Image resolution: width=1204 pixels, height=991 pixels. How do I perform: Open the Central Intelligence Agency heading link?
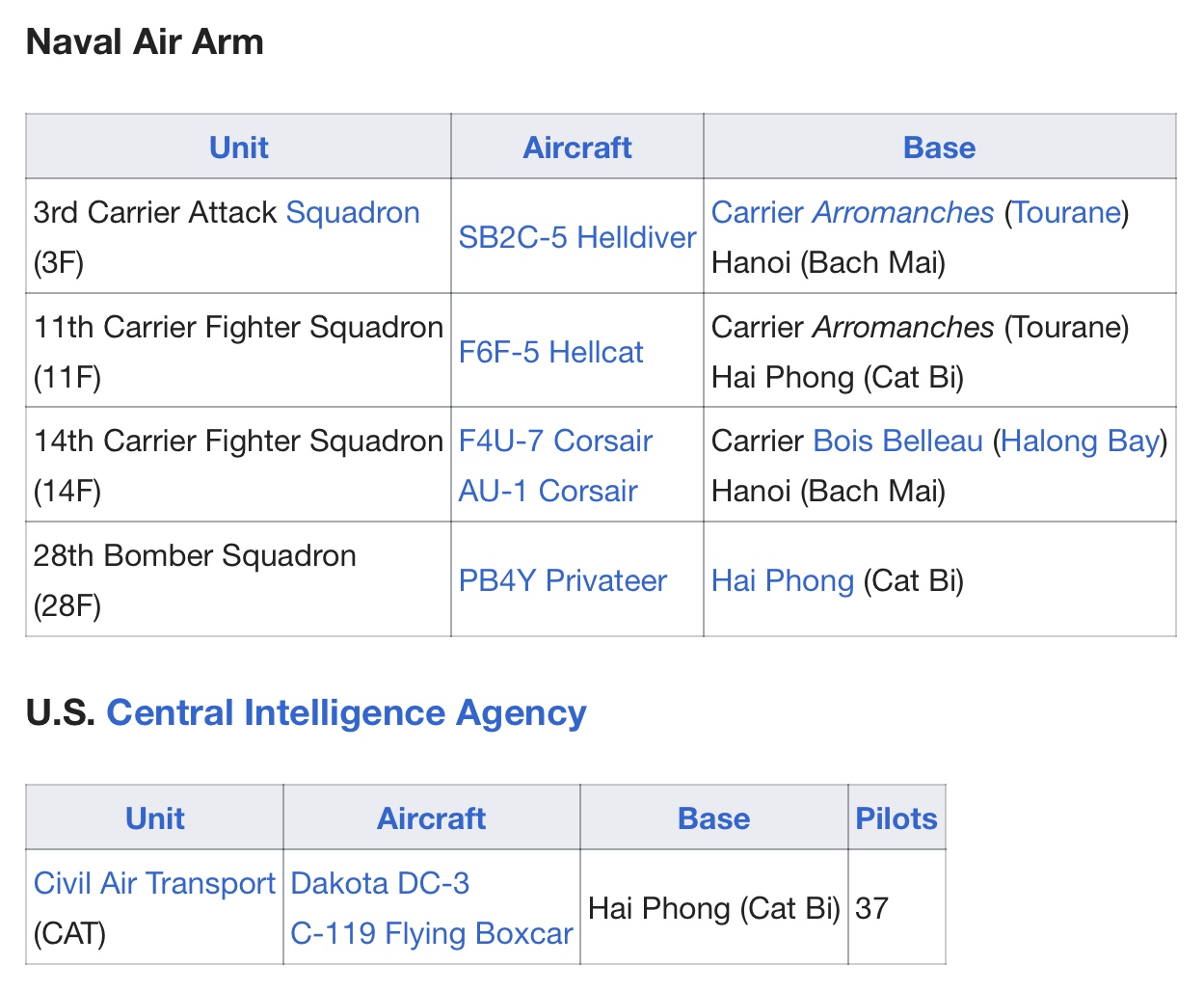point(346,712)
